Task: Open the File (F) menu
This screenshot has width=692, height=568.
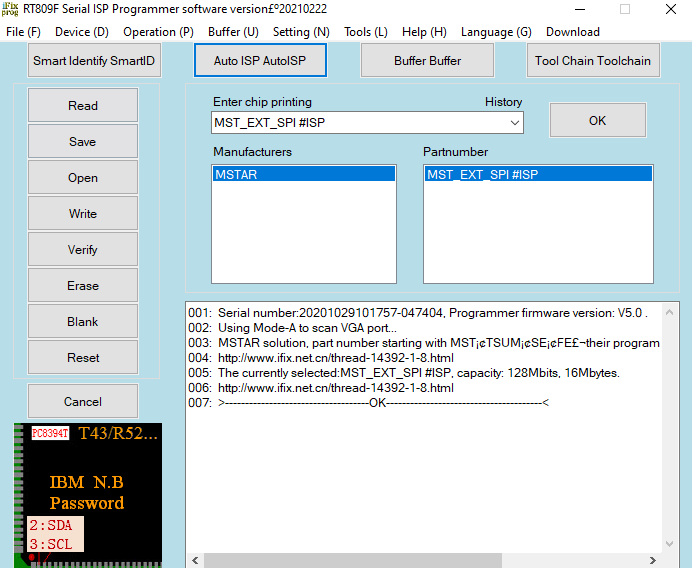Action: pos(23,32)
